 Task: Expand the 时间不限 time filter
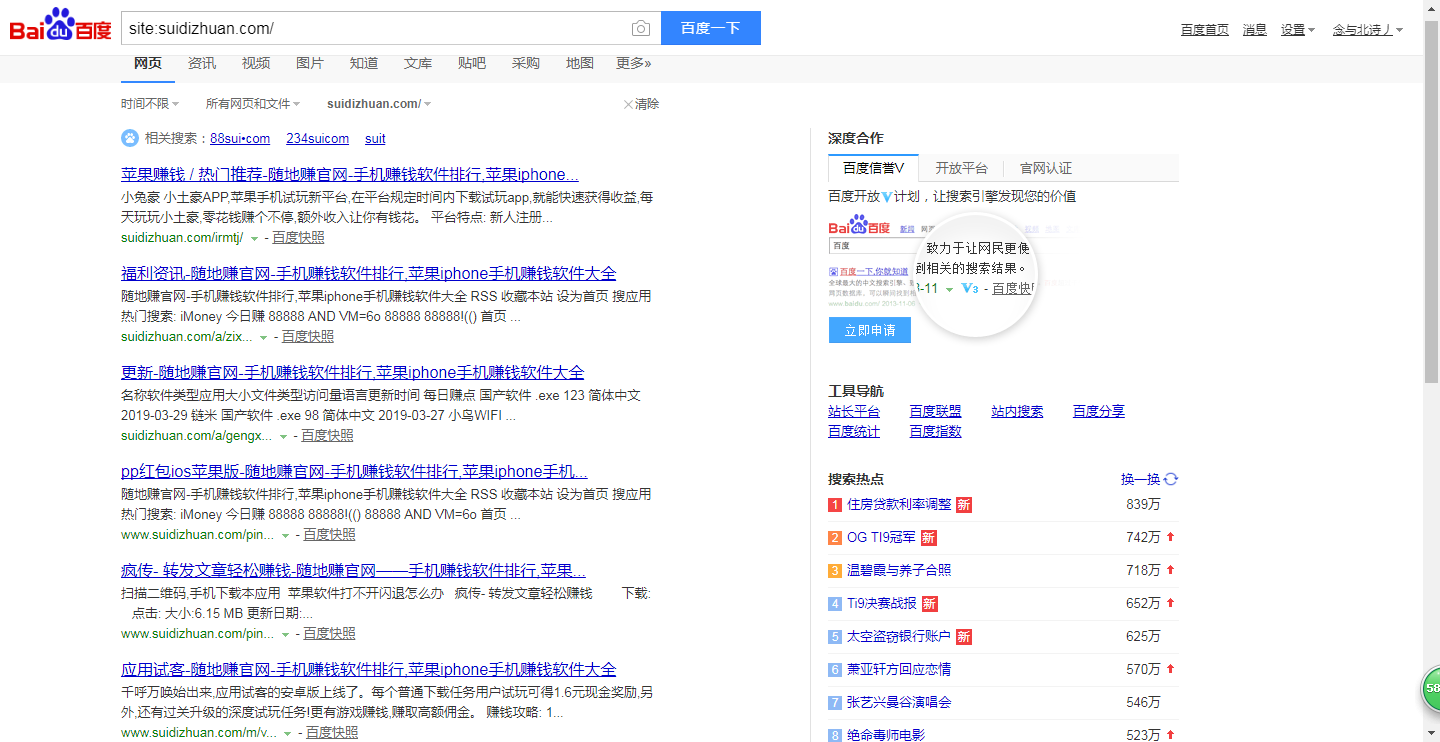pyautogui.click(x=150, y=104)
